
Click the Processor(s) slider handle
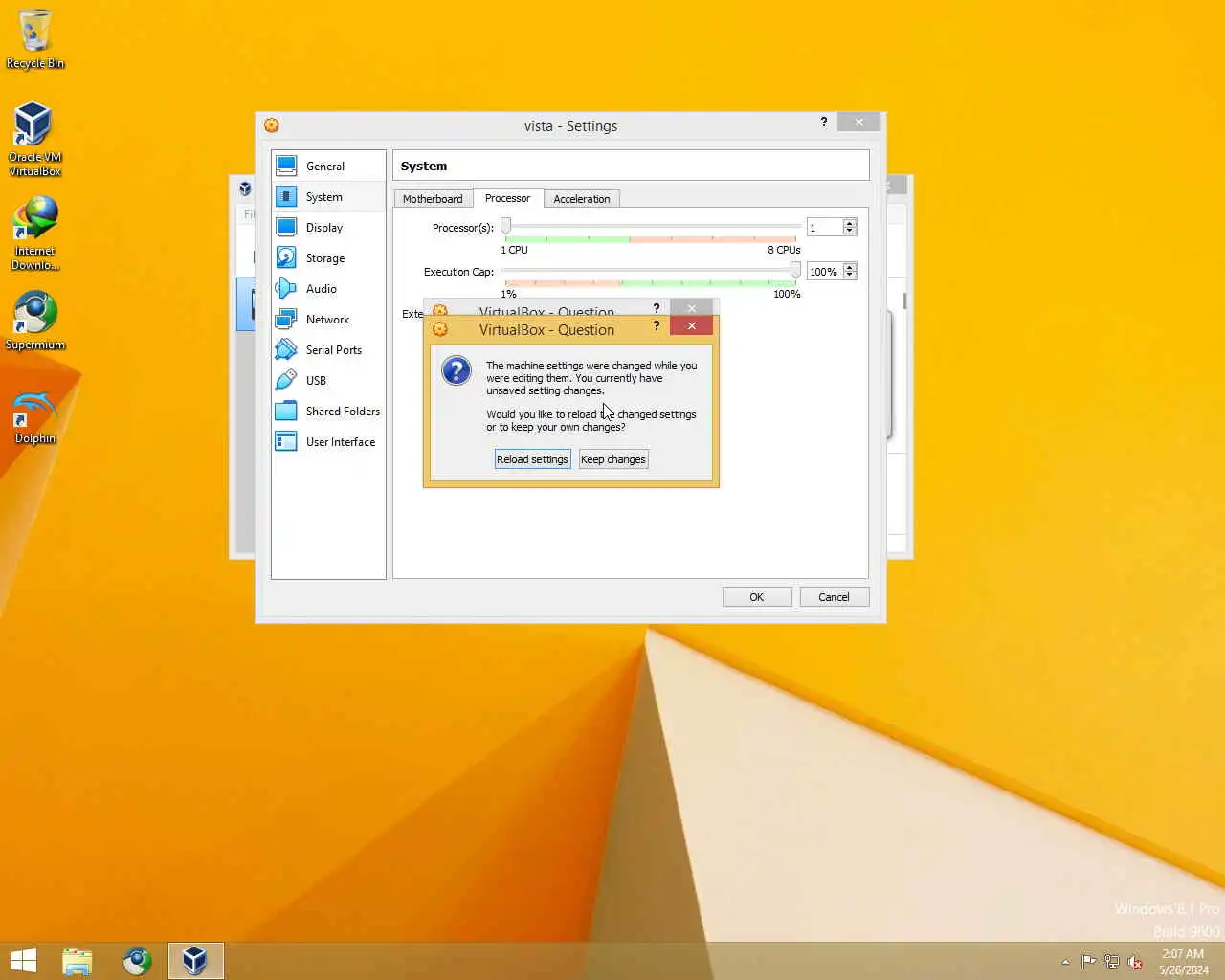(506, 226)
